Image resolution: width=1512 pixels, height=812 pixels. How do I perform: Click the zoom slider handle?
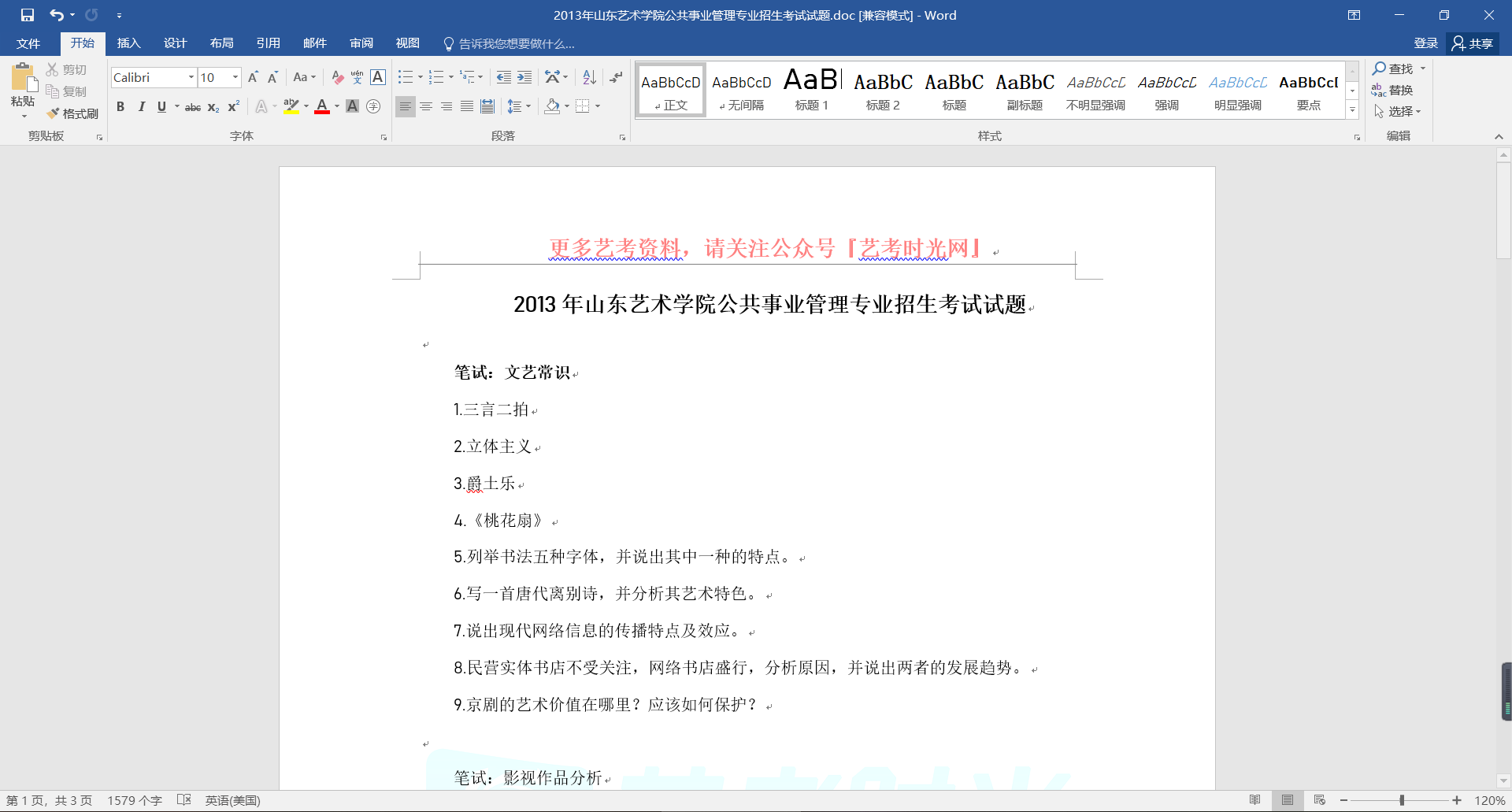(1402, 800)
